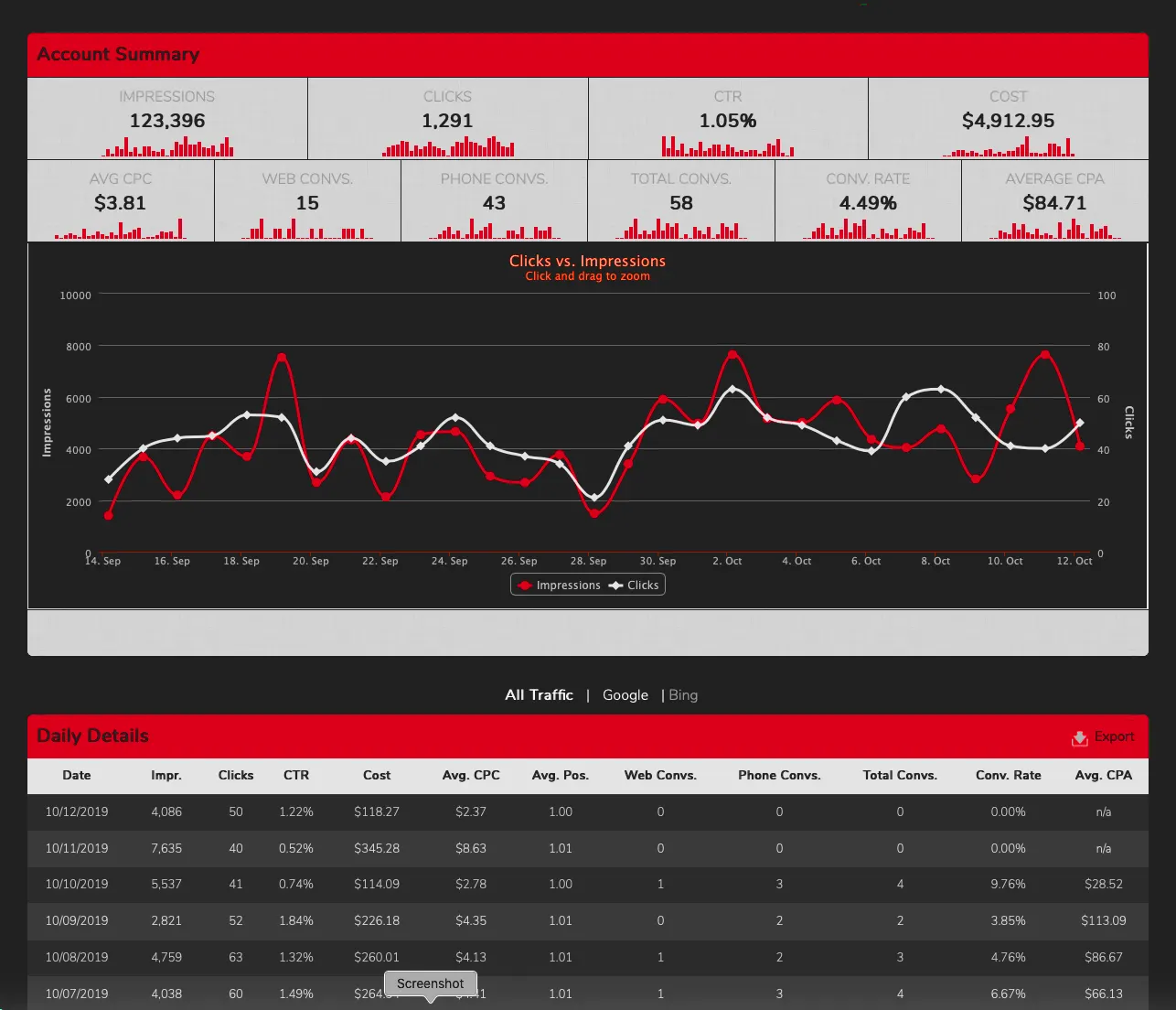Click the Export link text
Image resolution: width=1176 pixels, height=1010 pixels.
click(x=1114, y=736)
